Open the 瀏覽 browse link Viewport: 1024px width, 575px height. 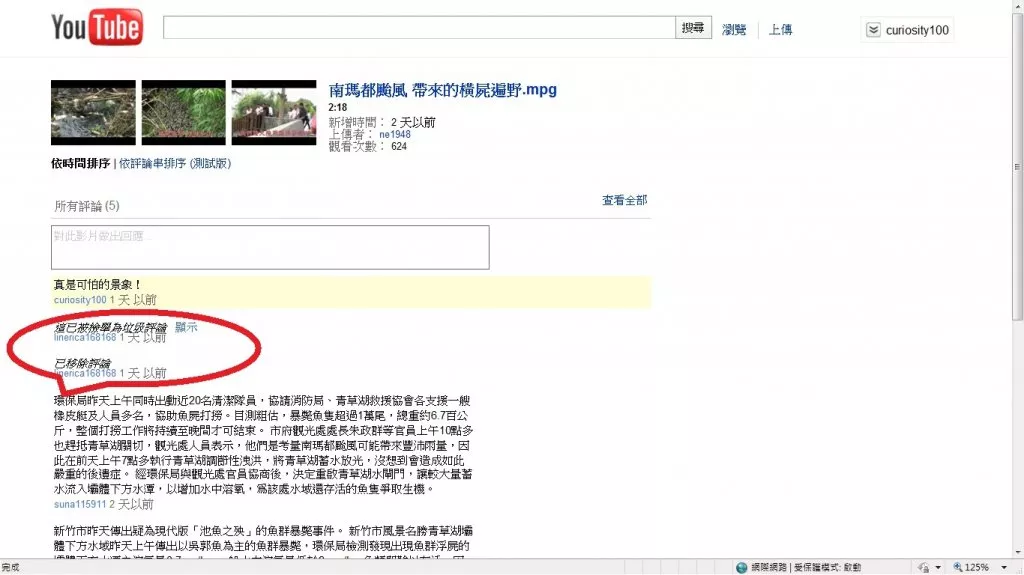pyautogui.click(x=734, y=29)
